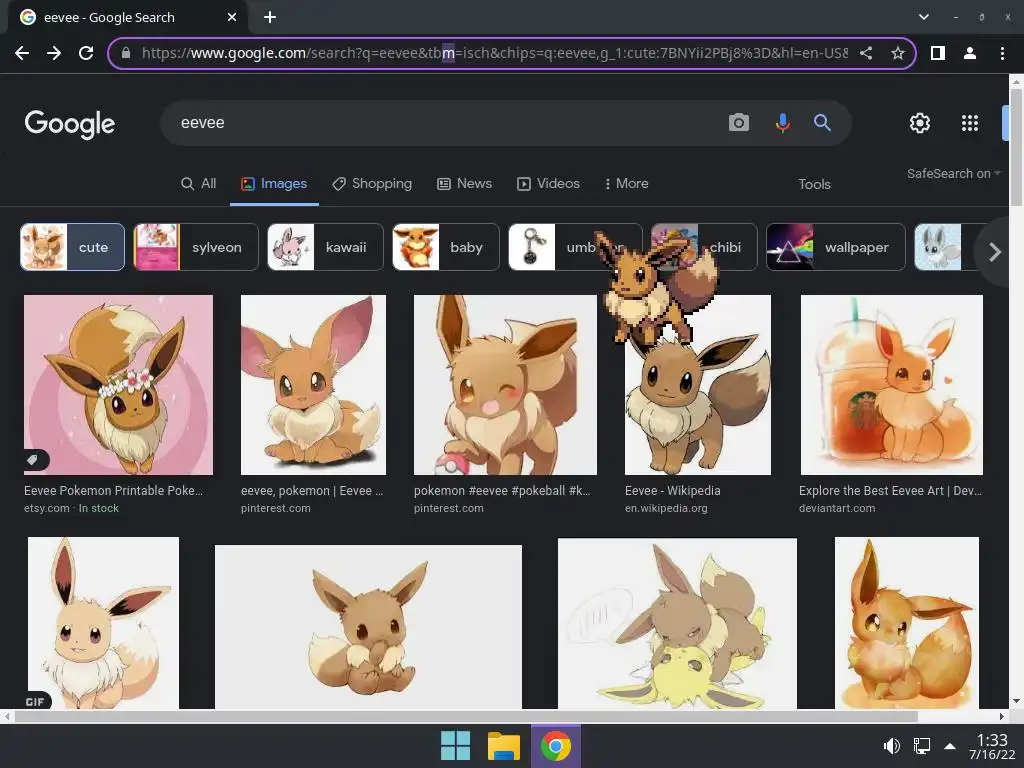Show hidden tray icons arrow
Screen dimensions: 1024x768
(x=950, y=746)
